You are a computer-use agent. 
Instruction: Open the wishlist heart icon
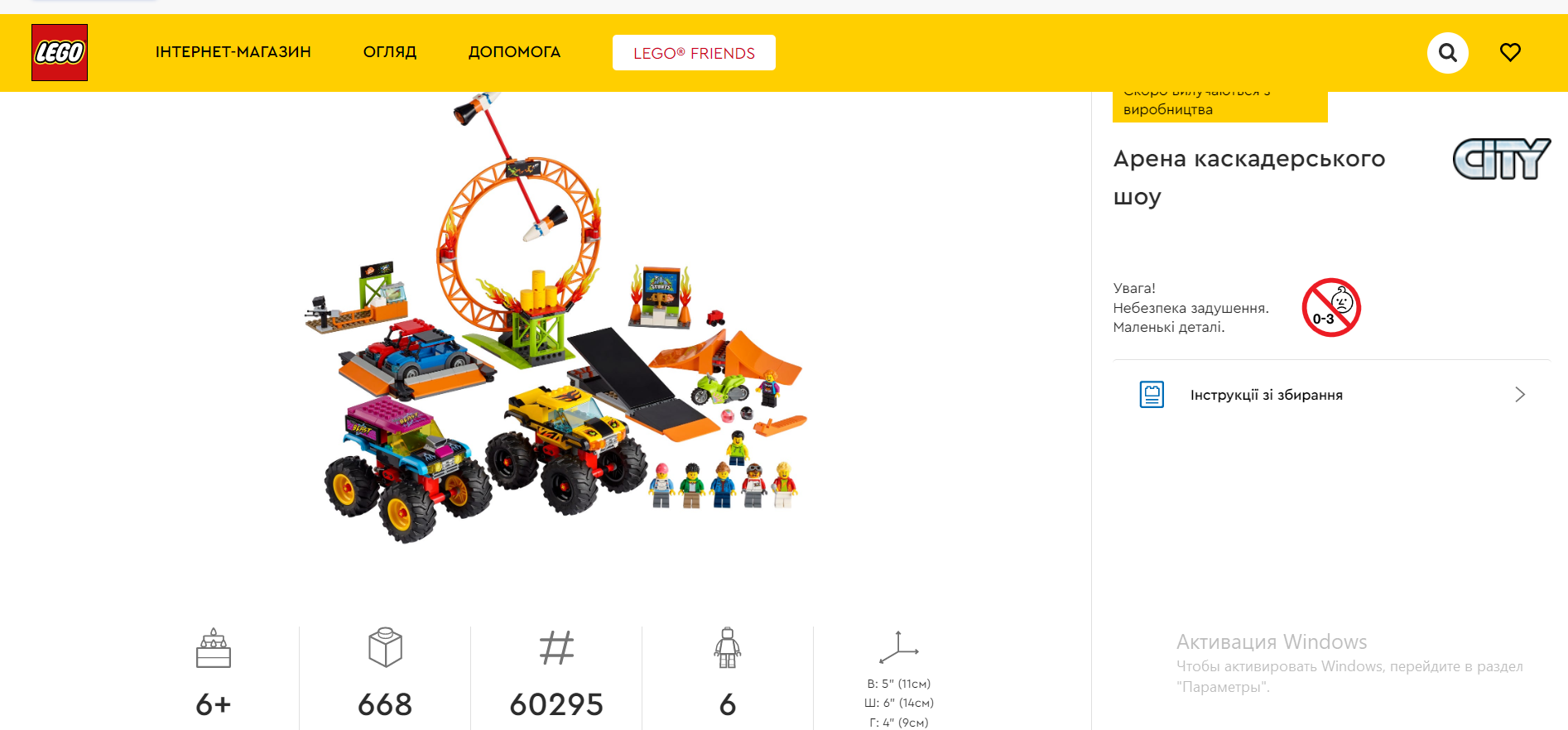pyautogui.click(x=1510, y=52)
